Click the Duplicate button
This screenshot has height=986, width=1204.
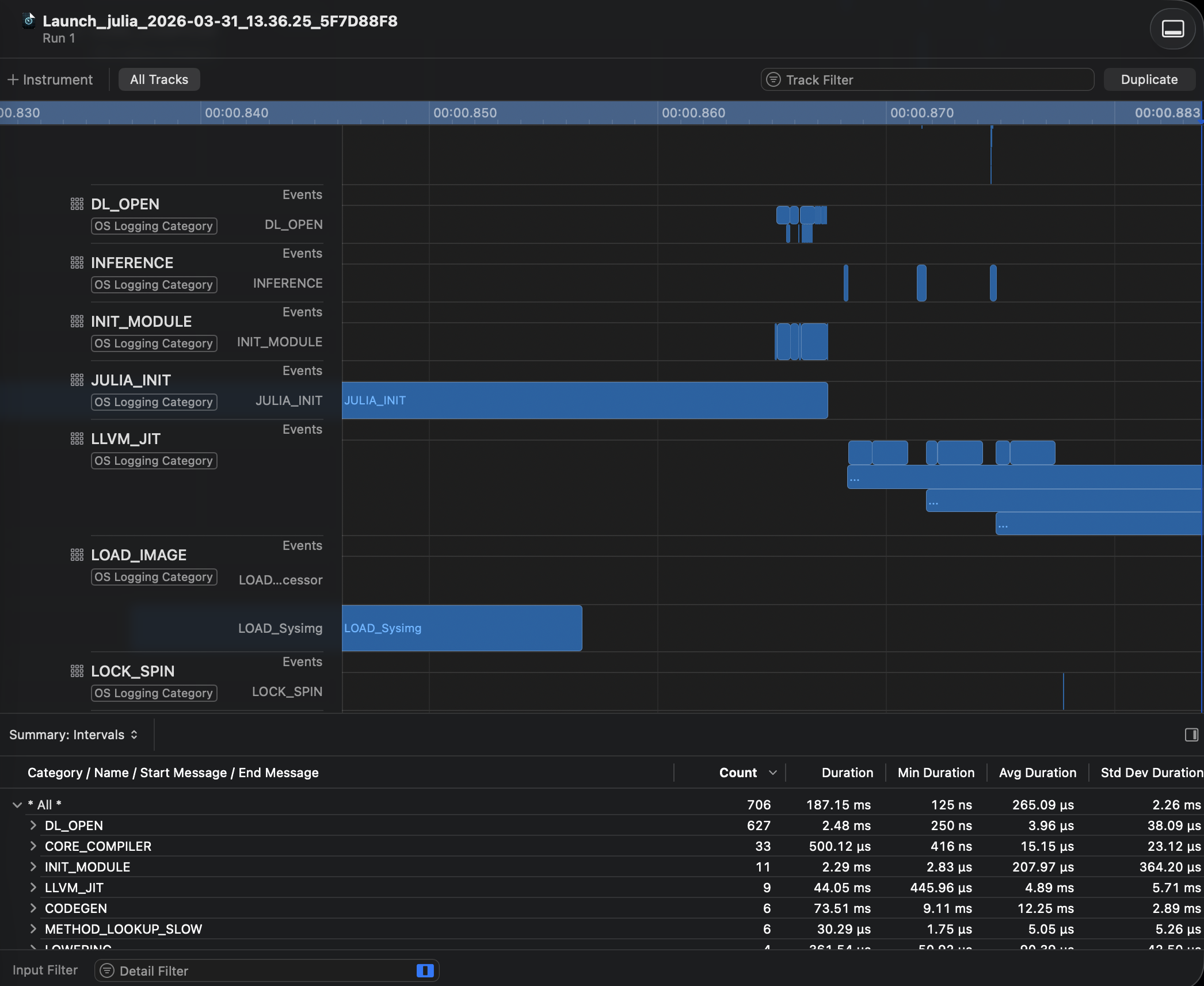pyautogui.click(x=1149, y=80)
